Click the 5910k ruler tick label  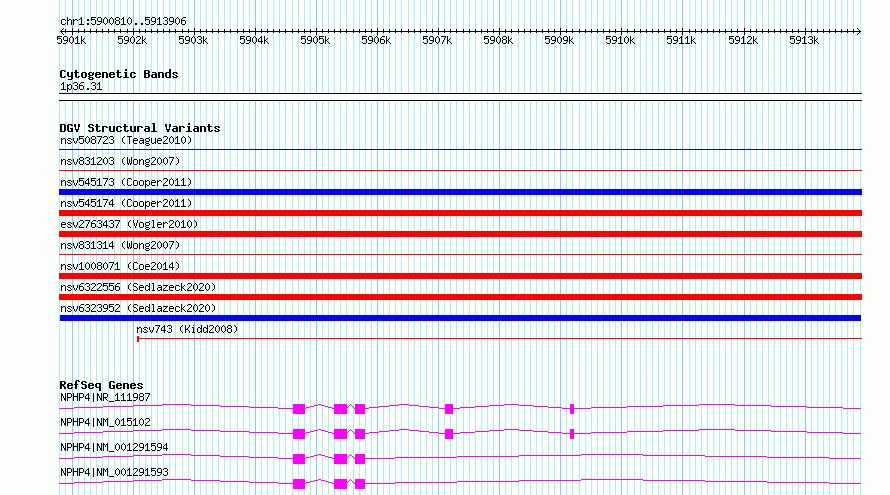(620, 40)
